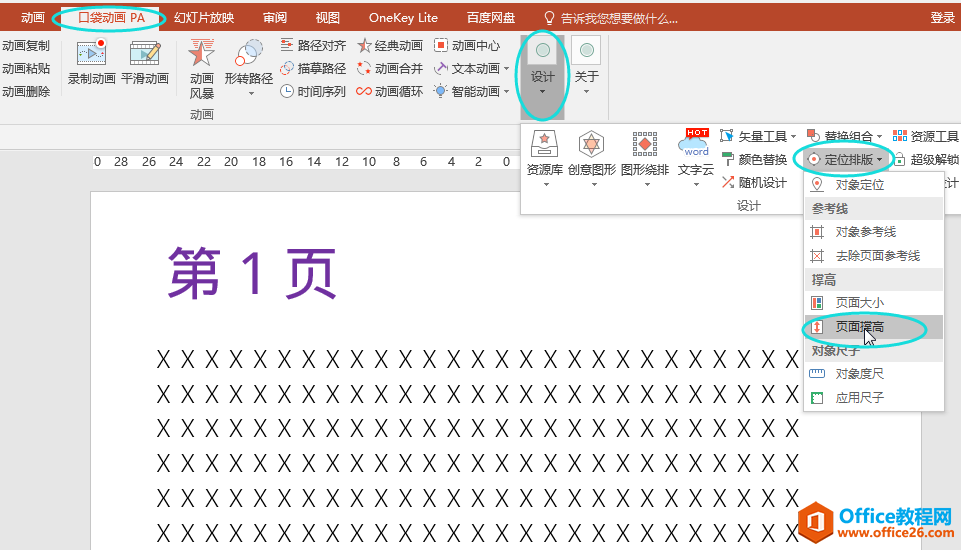
Task: Open the 创意图形 creative shapes tool
Action: tap(592, 147)
